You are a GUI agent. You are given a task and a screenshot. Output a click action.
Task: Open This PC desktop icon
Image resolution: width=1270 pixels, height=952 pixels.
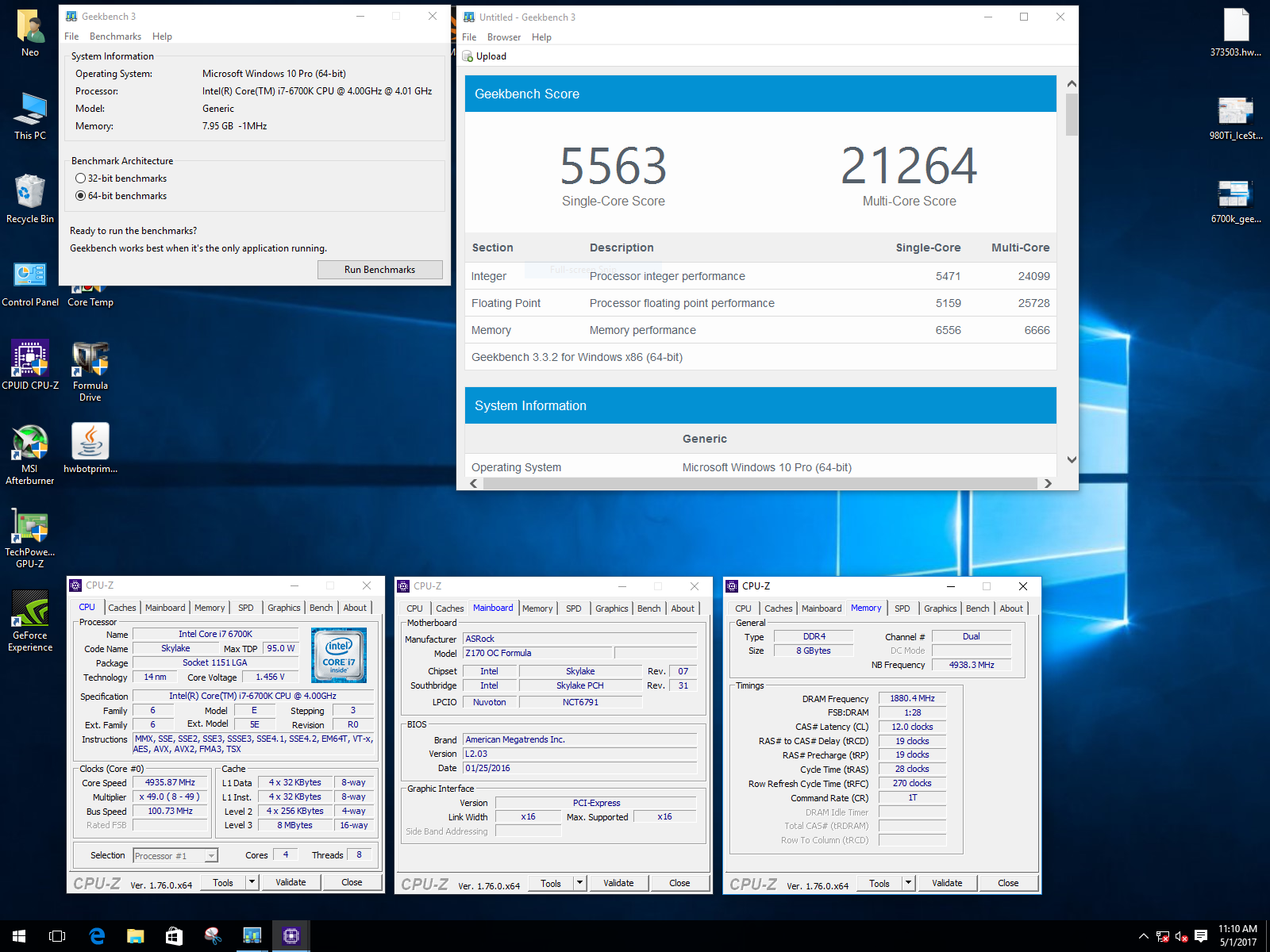tap(30, 116)
